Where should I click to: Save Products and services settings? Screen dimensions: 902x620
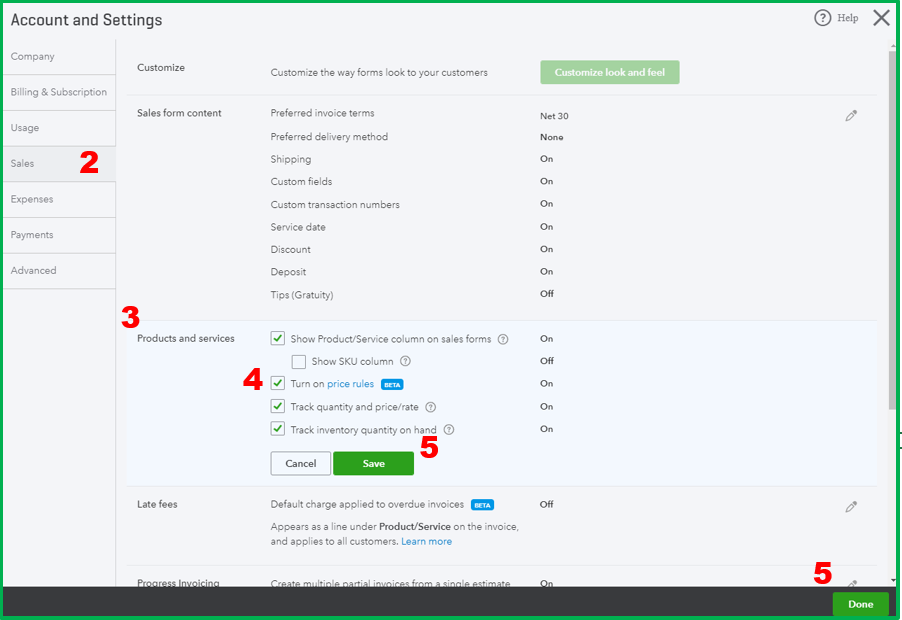[x=373, y=464]
